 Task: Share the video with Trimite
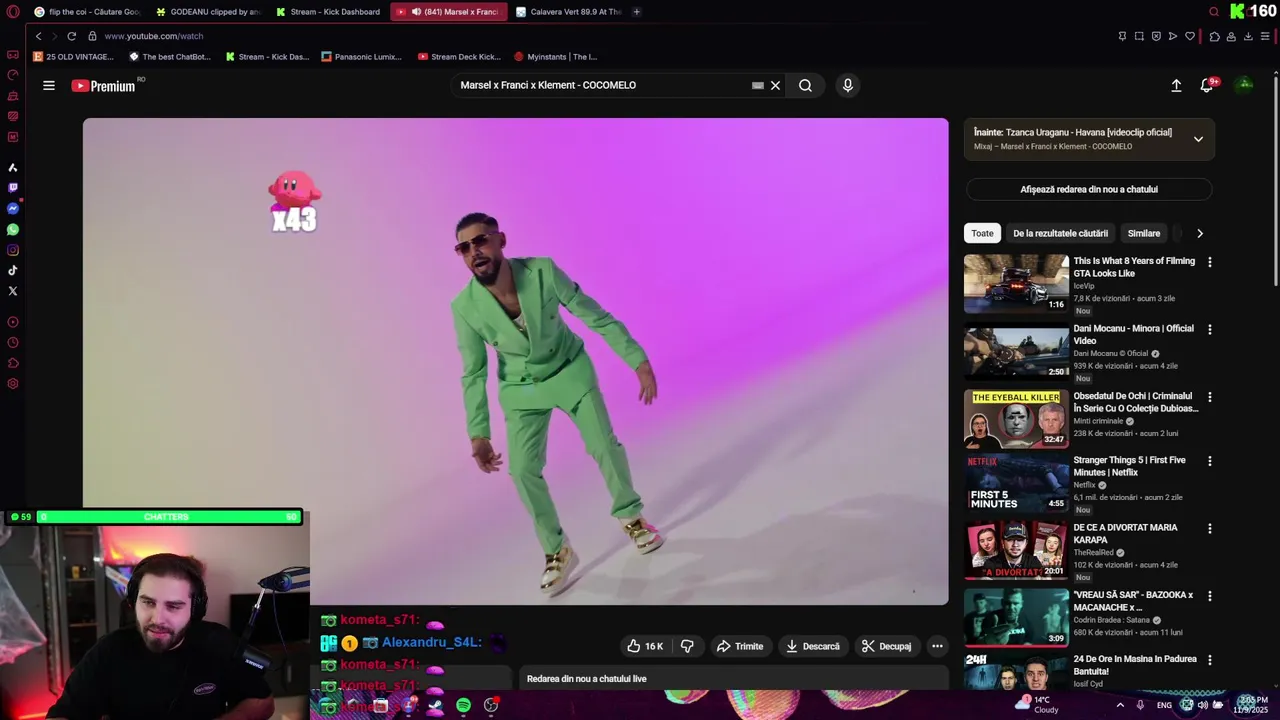[x=740, y=646]
